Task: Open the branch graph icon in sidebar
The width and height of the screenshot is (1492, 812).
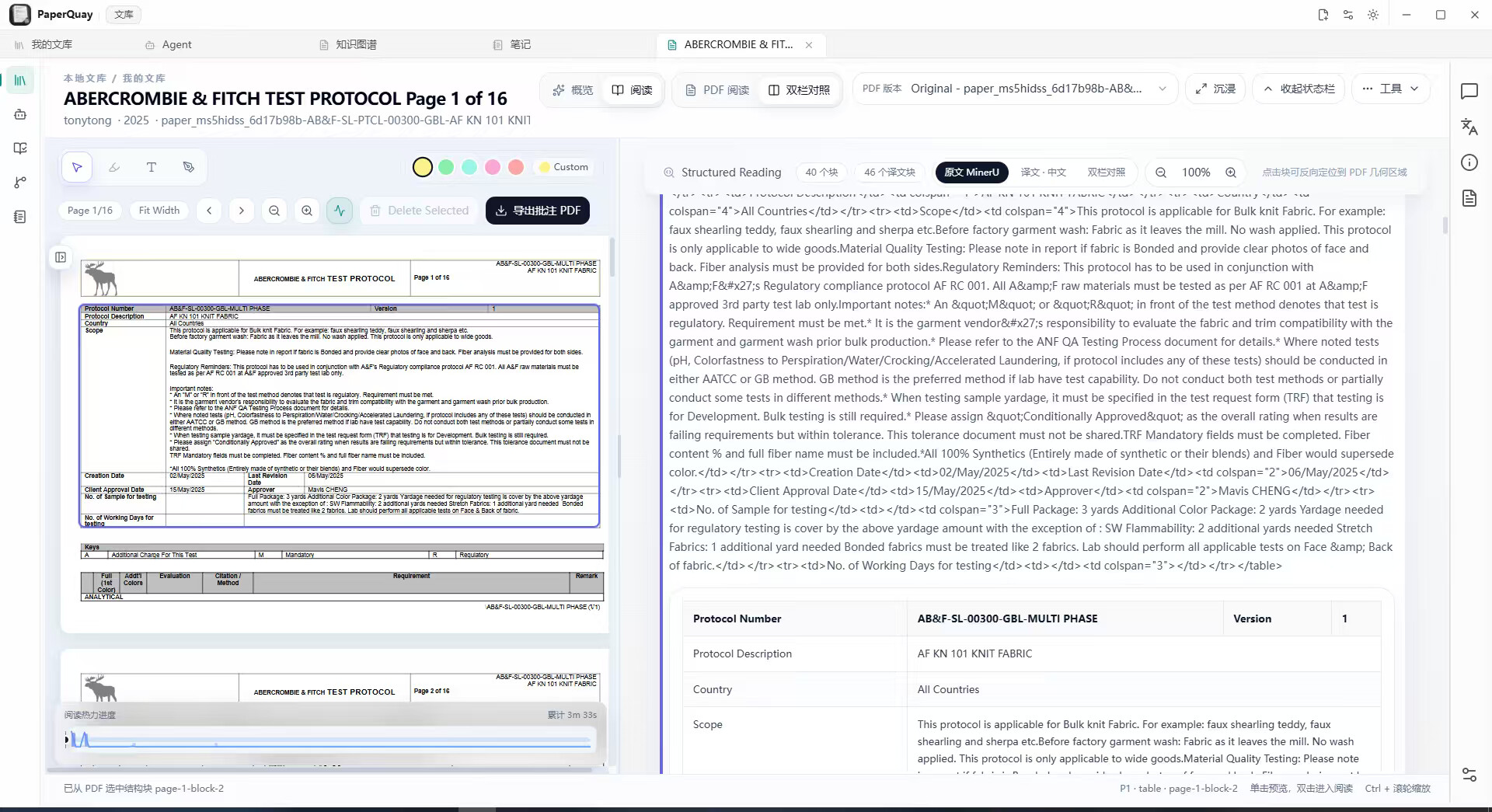Action: click(x=20, y=183)
